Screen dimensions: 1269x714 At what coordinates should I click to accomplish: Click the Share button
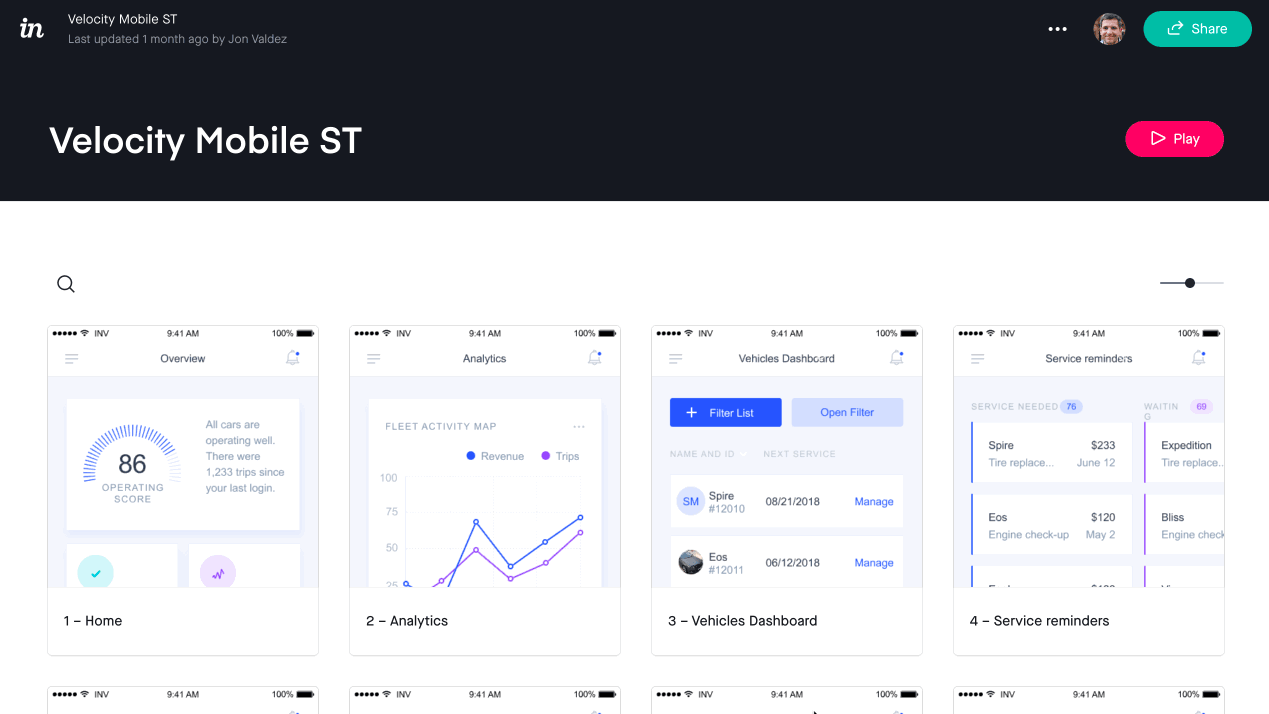(1197, 29)
